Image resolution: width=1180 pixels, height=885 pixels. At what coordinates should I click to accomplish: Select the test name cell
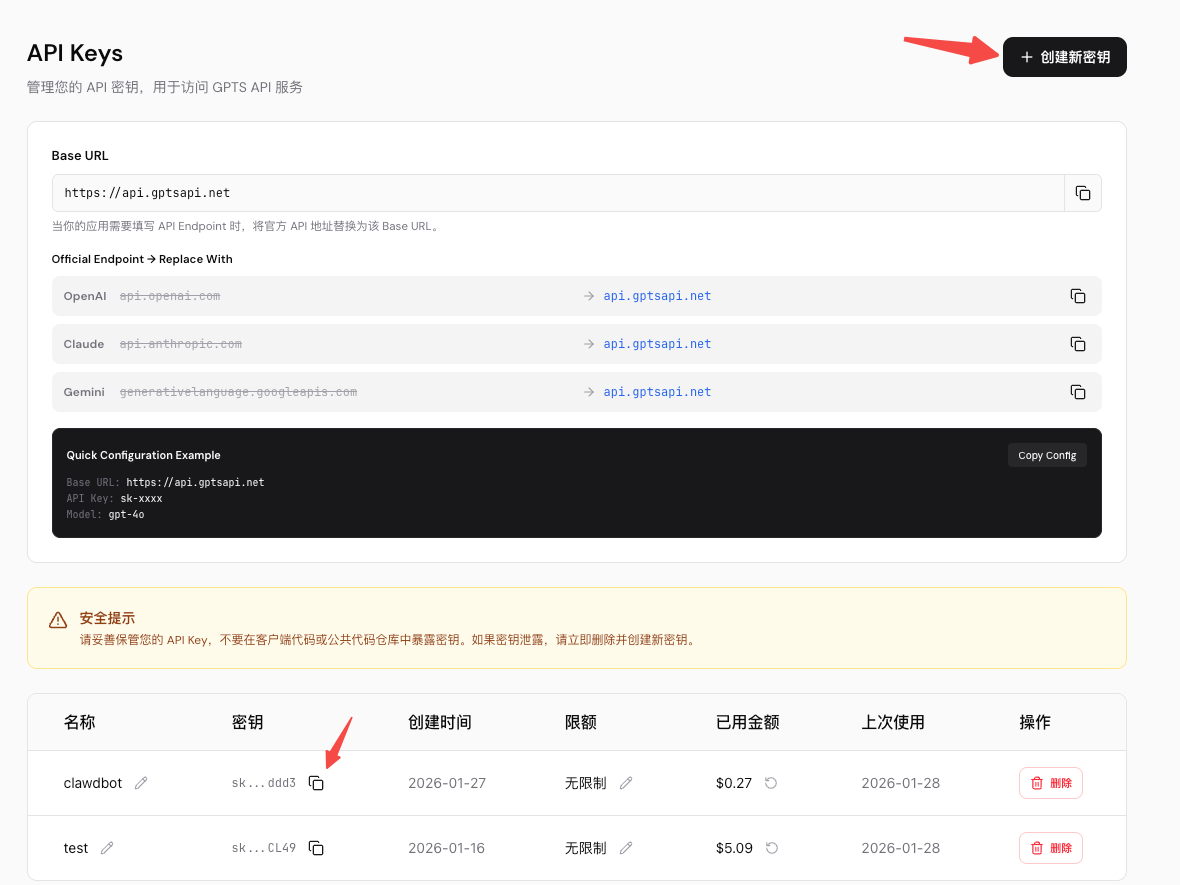coord(75,848)
